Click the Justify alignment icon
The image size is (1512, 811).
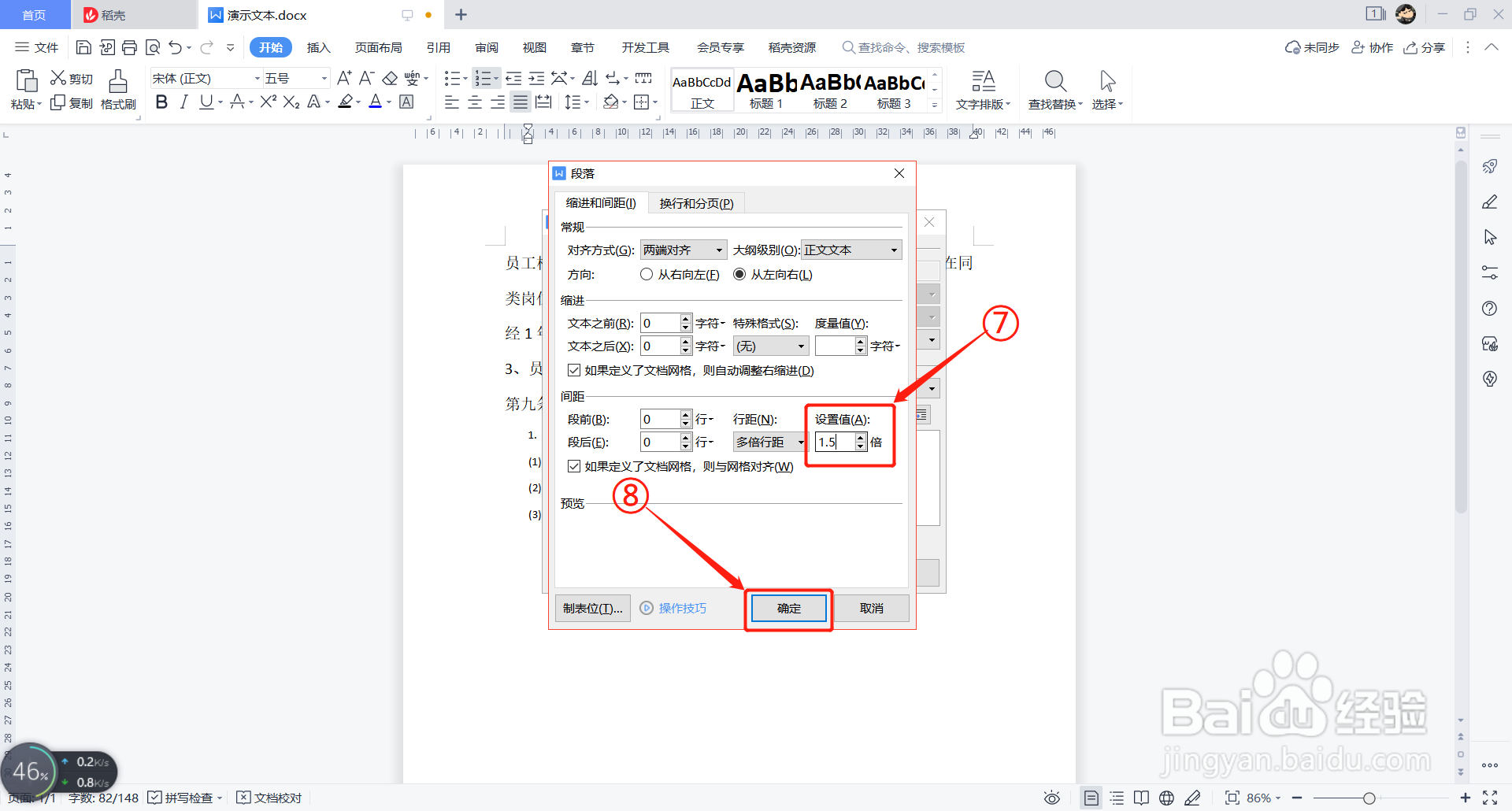click(x=521, y=102)
